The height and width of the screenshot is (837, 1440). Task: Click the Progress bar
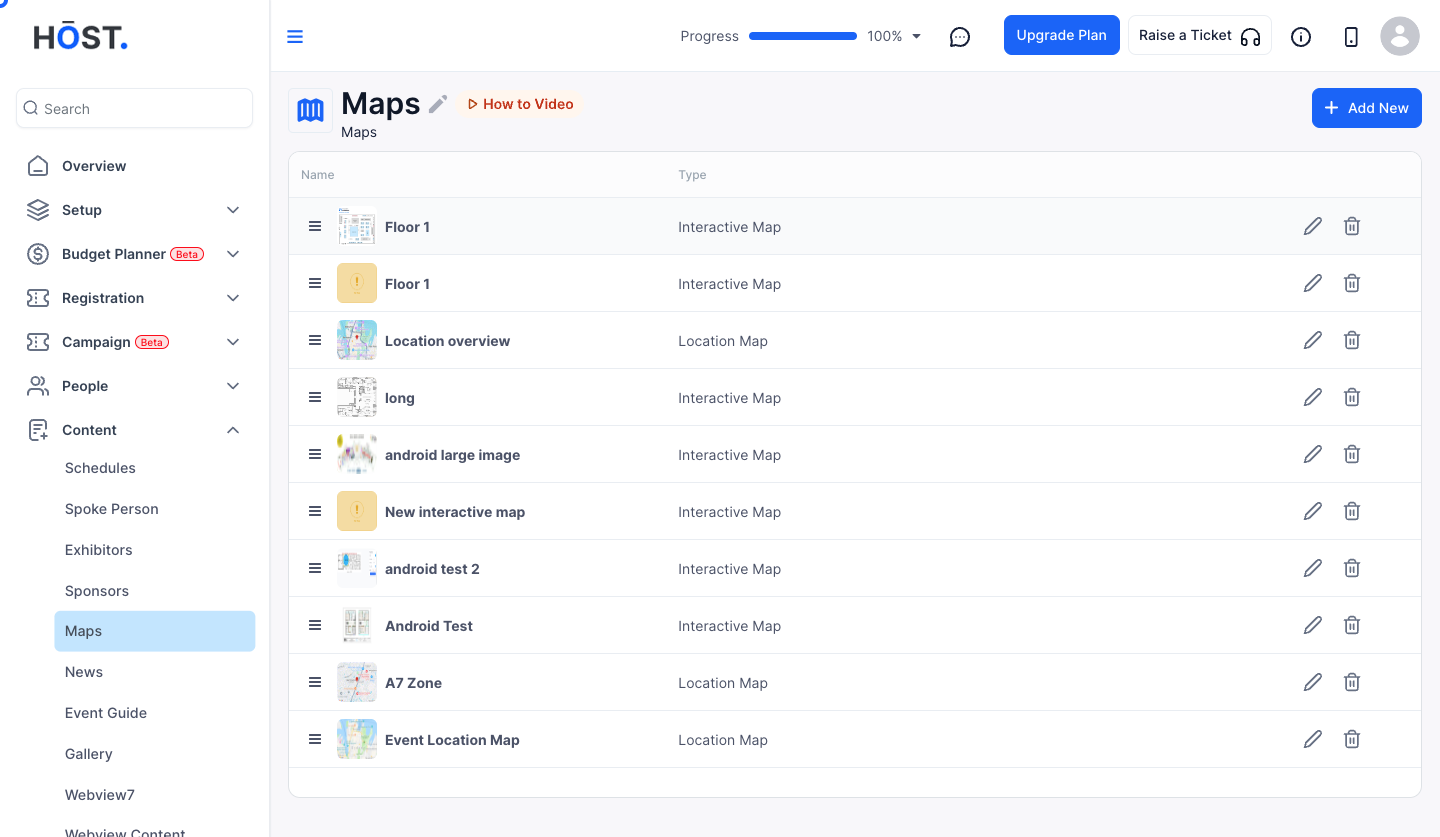[x=803, y=36]
